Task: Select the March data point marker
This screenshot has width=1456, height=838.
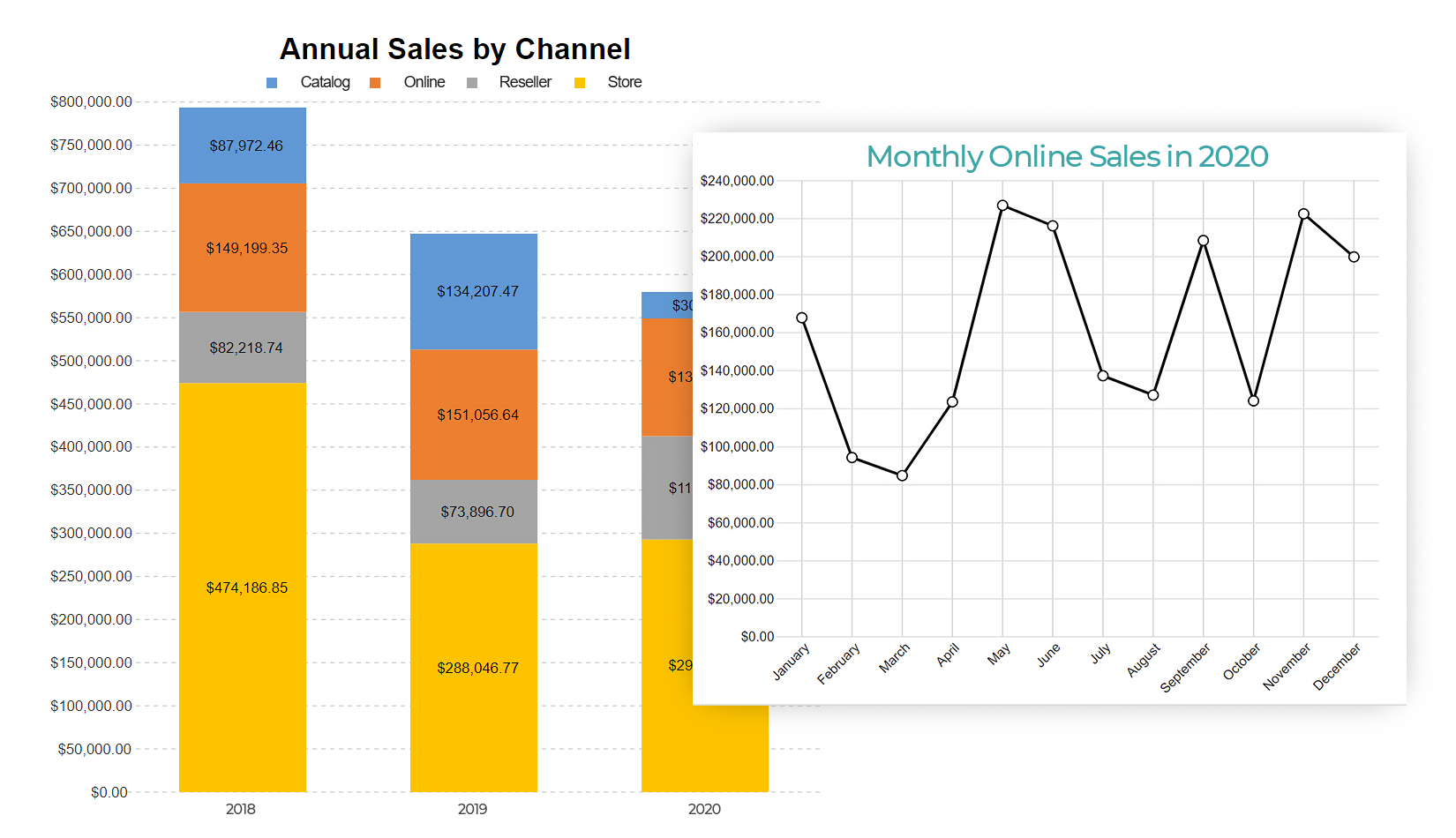Action: (902, 475)
